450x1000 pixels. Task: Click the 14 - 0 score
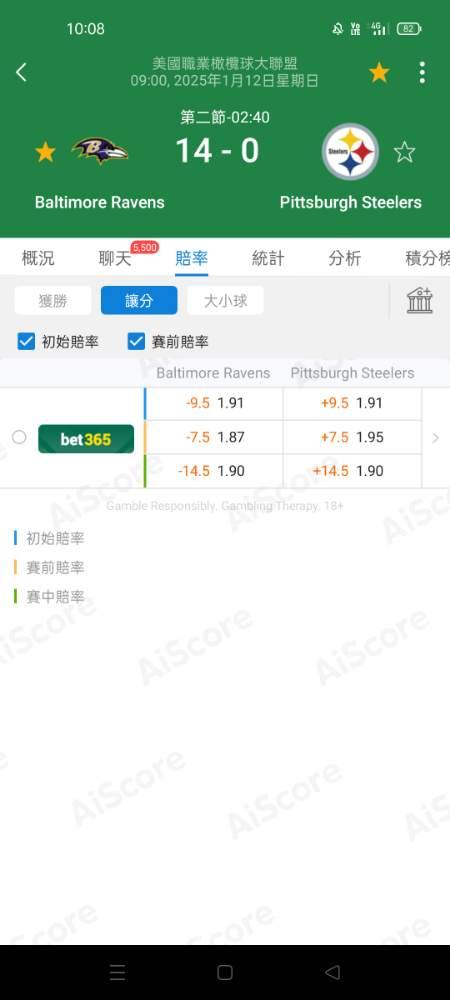tap(217, 151)
